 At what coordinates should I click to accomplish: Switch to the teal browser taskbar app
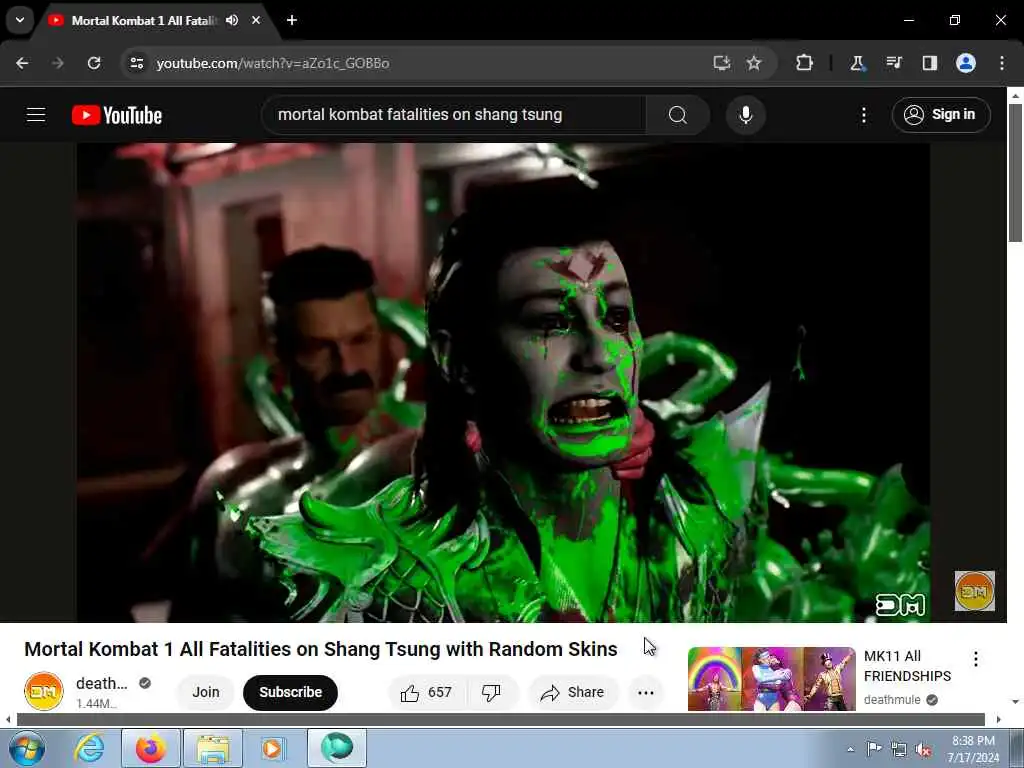337,748
